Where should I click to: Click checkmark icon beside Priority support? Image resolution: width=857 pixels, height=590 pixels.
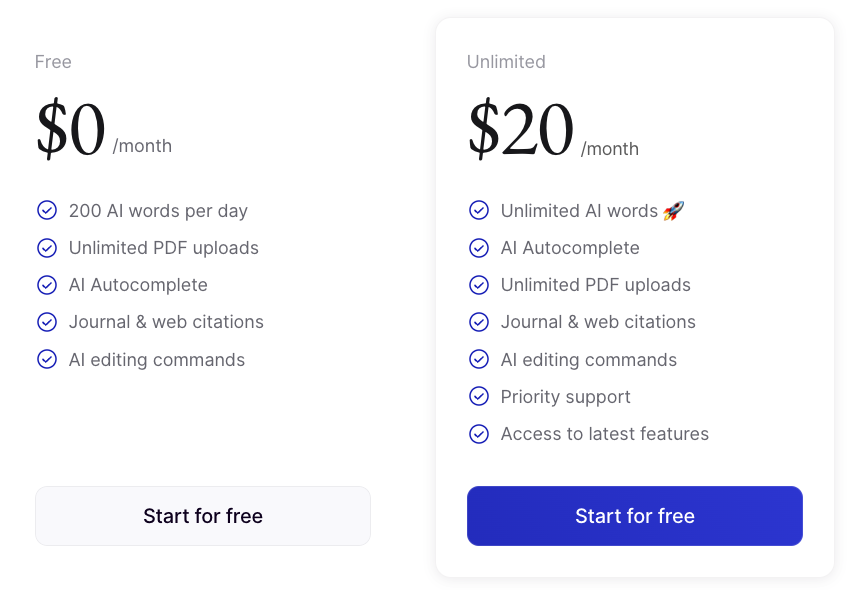[479, 397]
